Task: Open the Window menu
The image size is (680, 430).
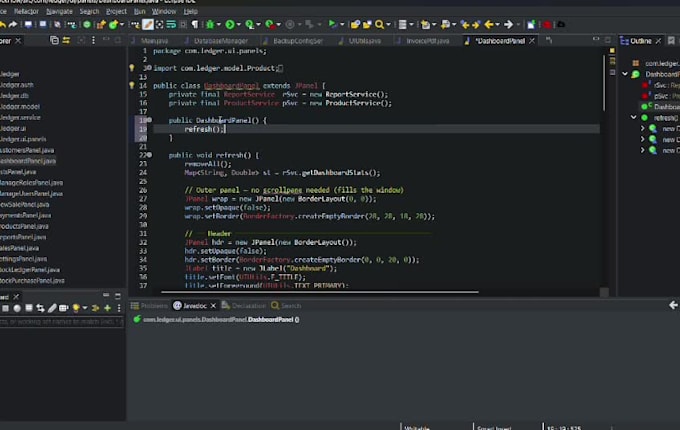Action: [164, 11]
